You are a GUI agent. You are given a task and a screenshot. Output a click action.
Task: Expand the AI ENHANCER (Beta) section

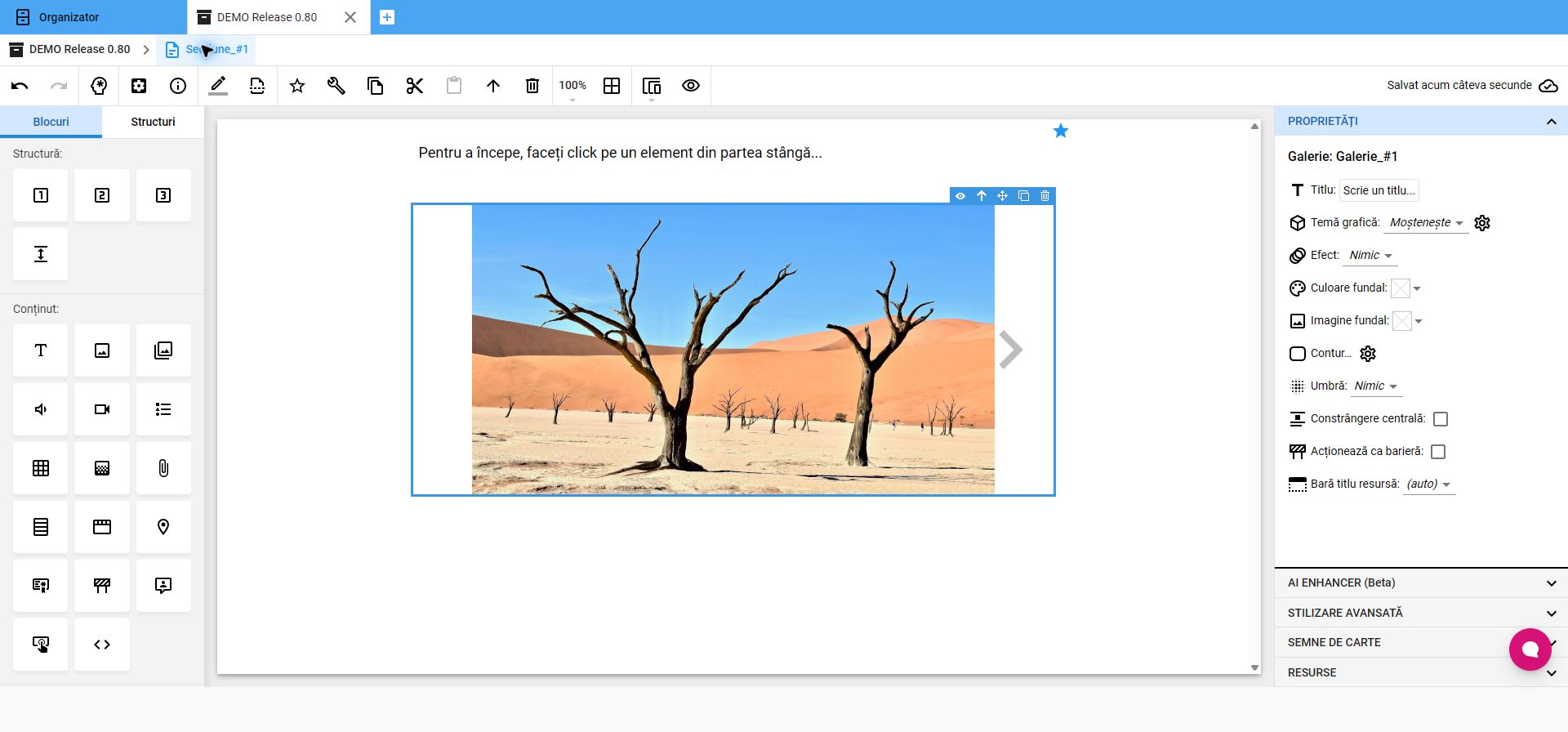pos(1421,583)
